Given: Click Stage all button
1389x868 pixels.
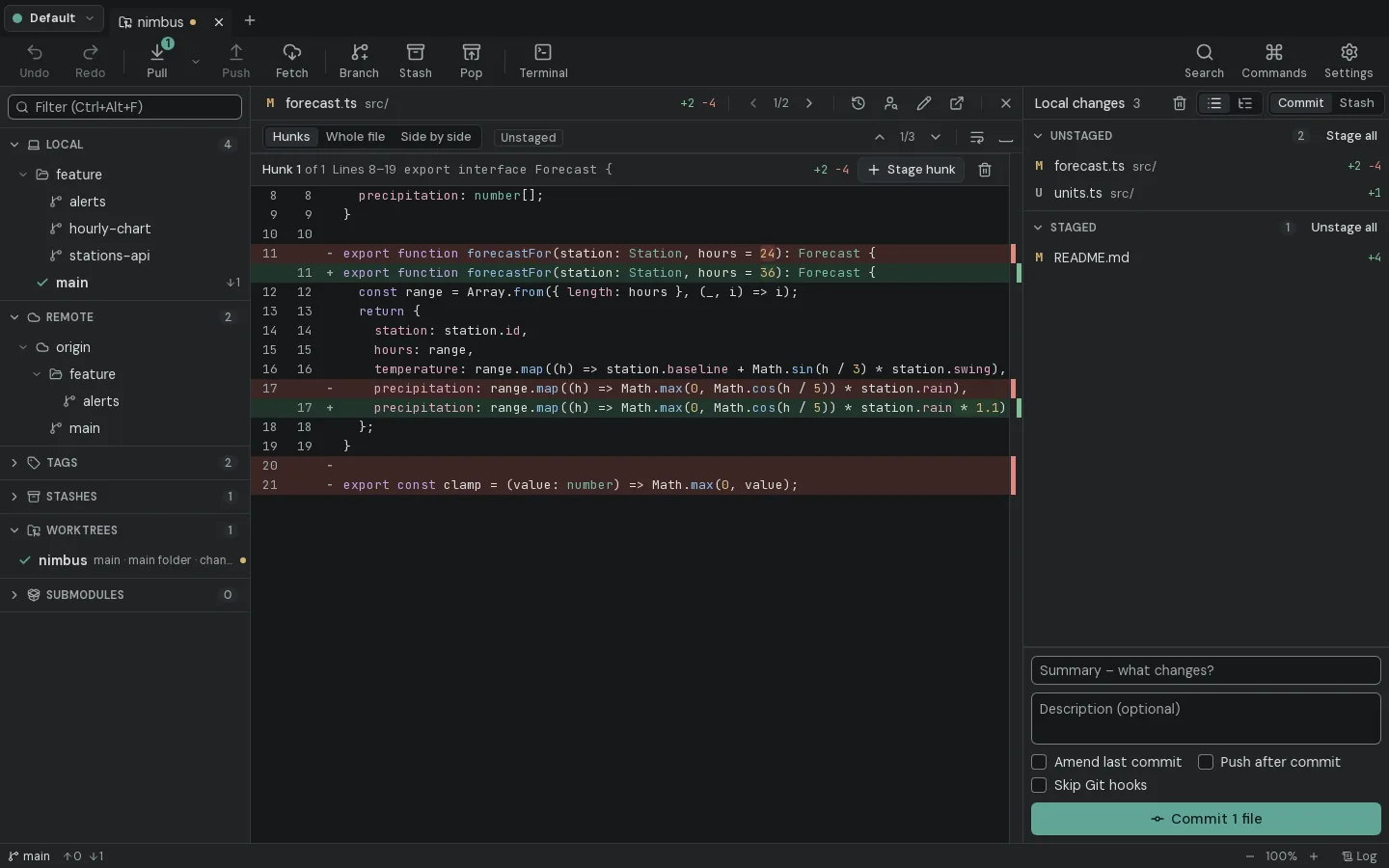Looking at the screenshot, I should pos(1351,136).
